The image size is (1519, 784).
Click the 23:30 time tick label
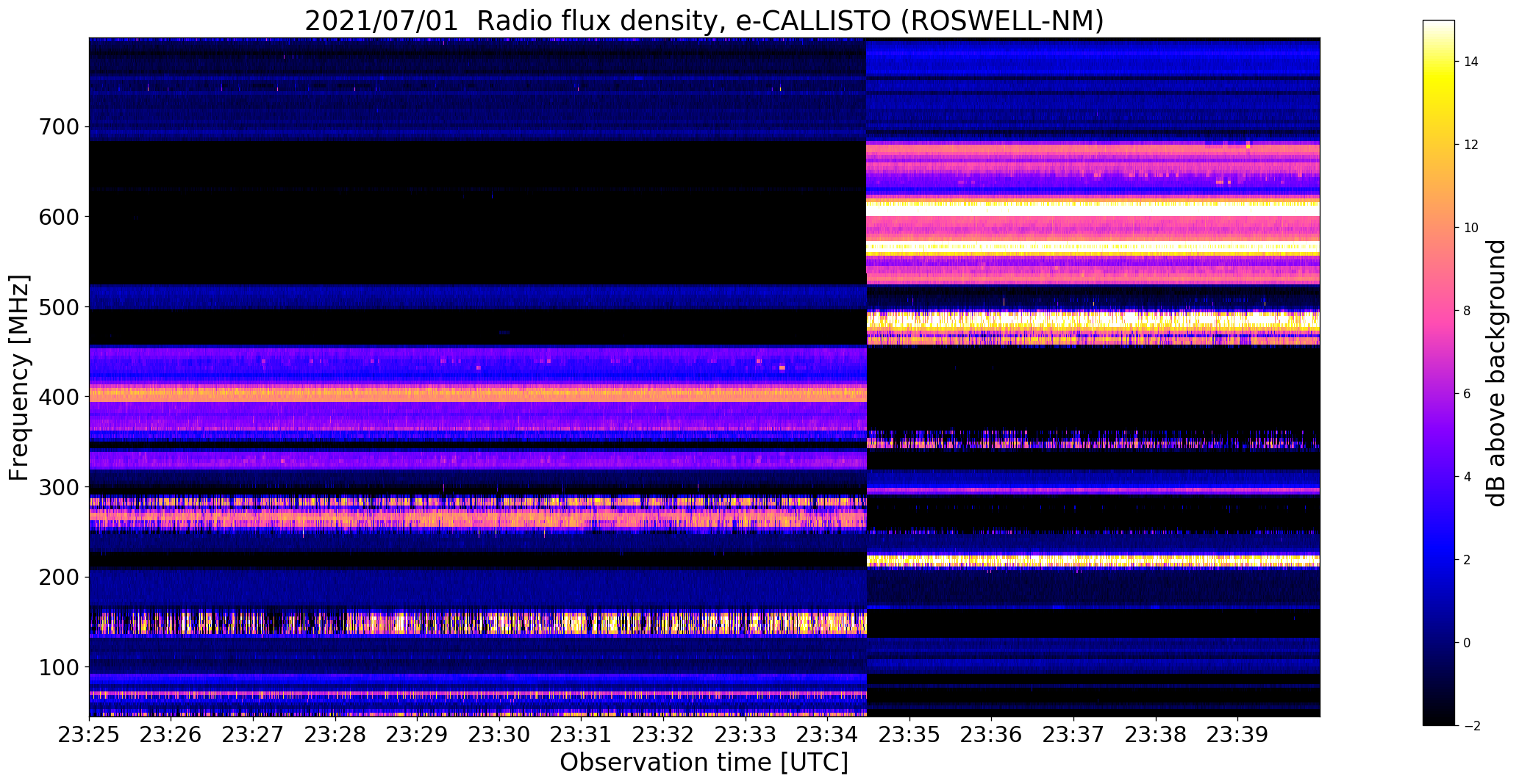(x=499, y=735)
